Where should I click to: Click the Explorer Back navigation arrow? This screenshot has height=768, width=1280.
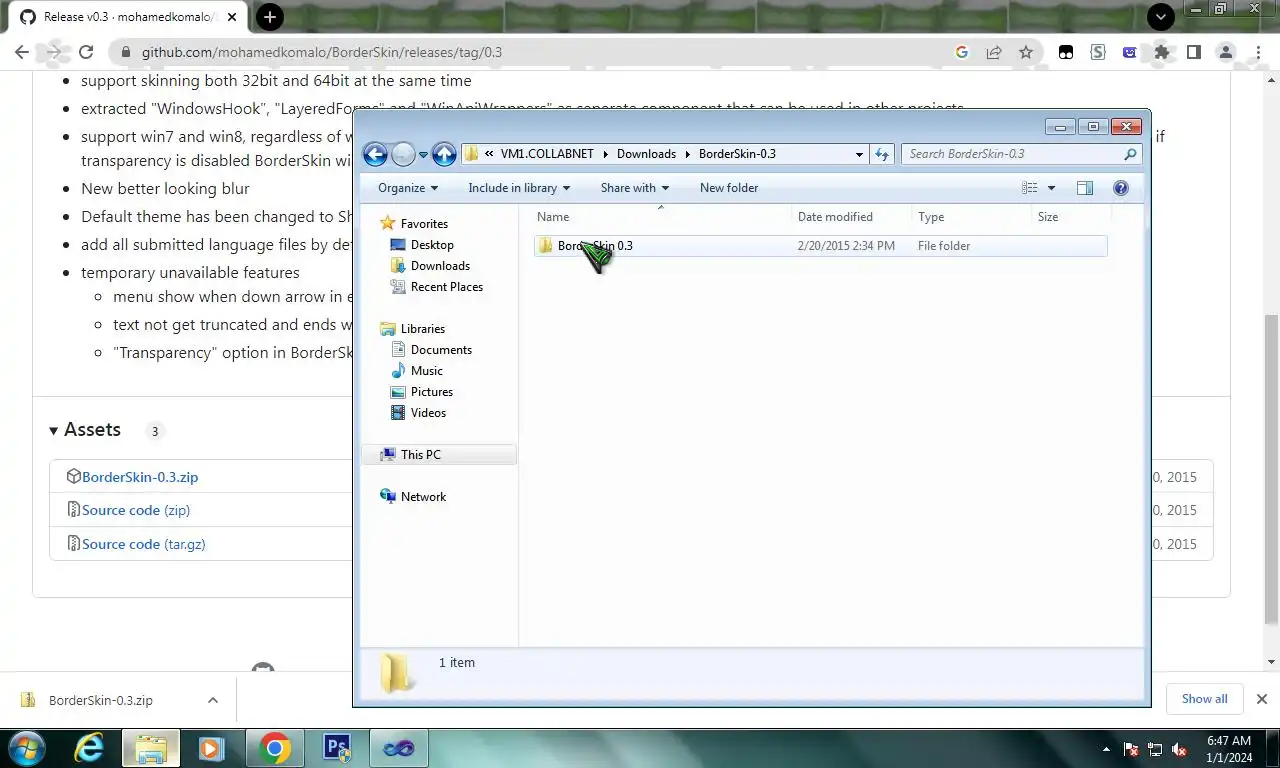click(375, 154)
